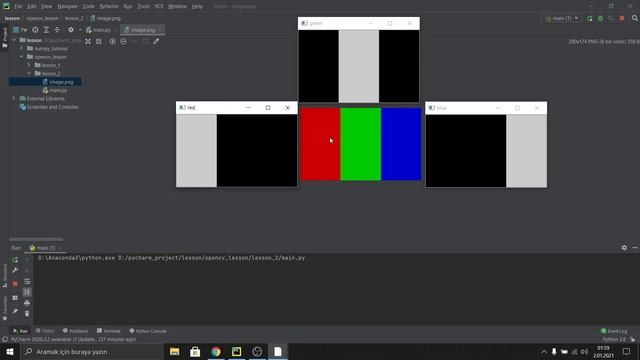Click the image viewer fit-to-window icon

[x=88, y=41]
